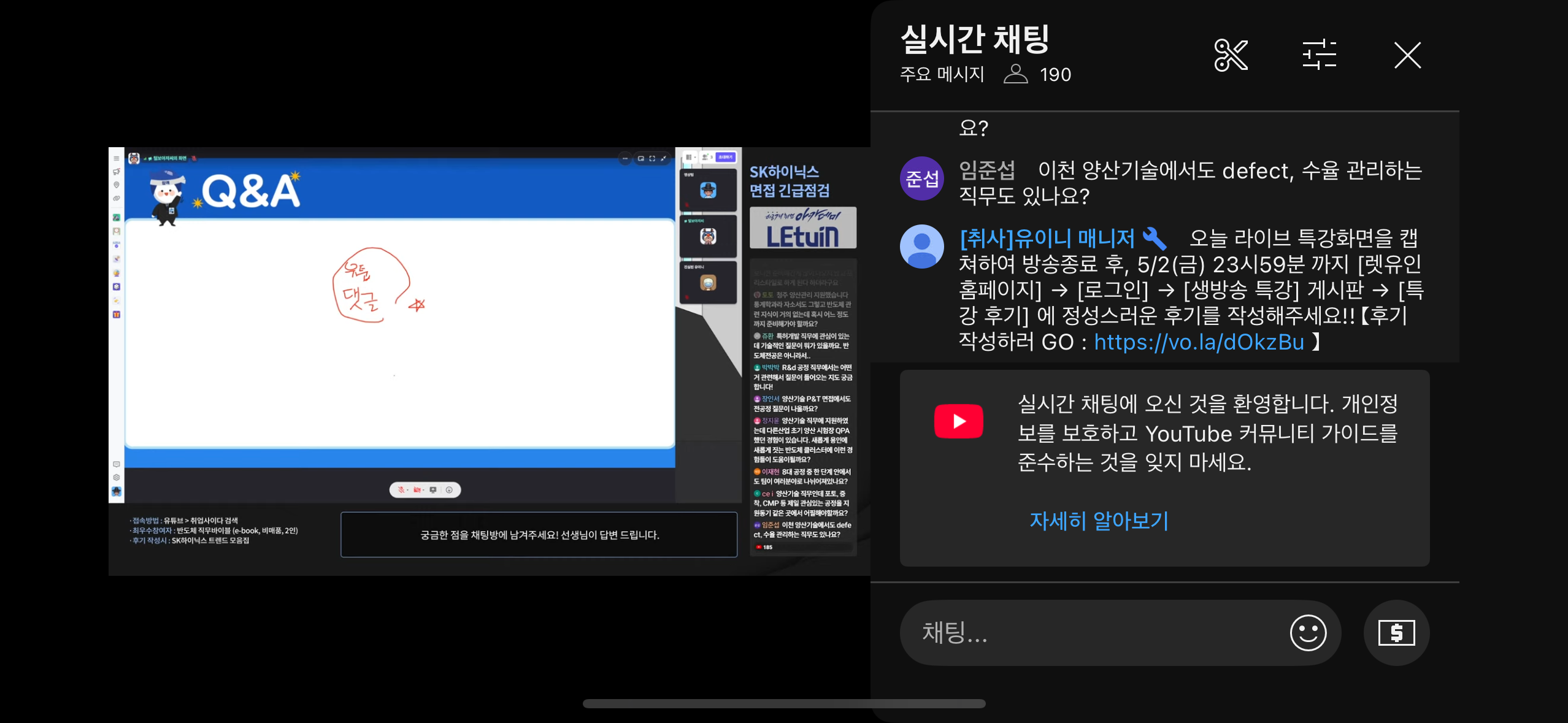
Task: Tap the blue wrench moderator badge
Action: tap(1154, 239)
